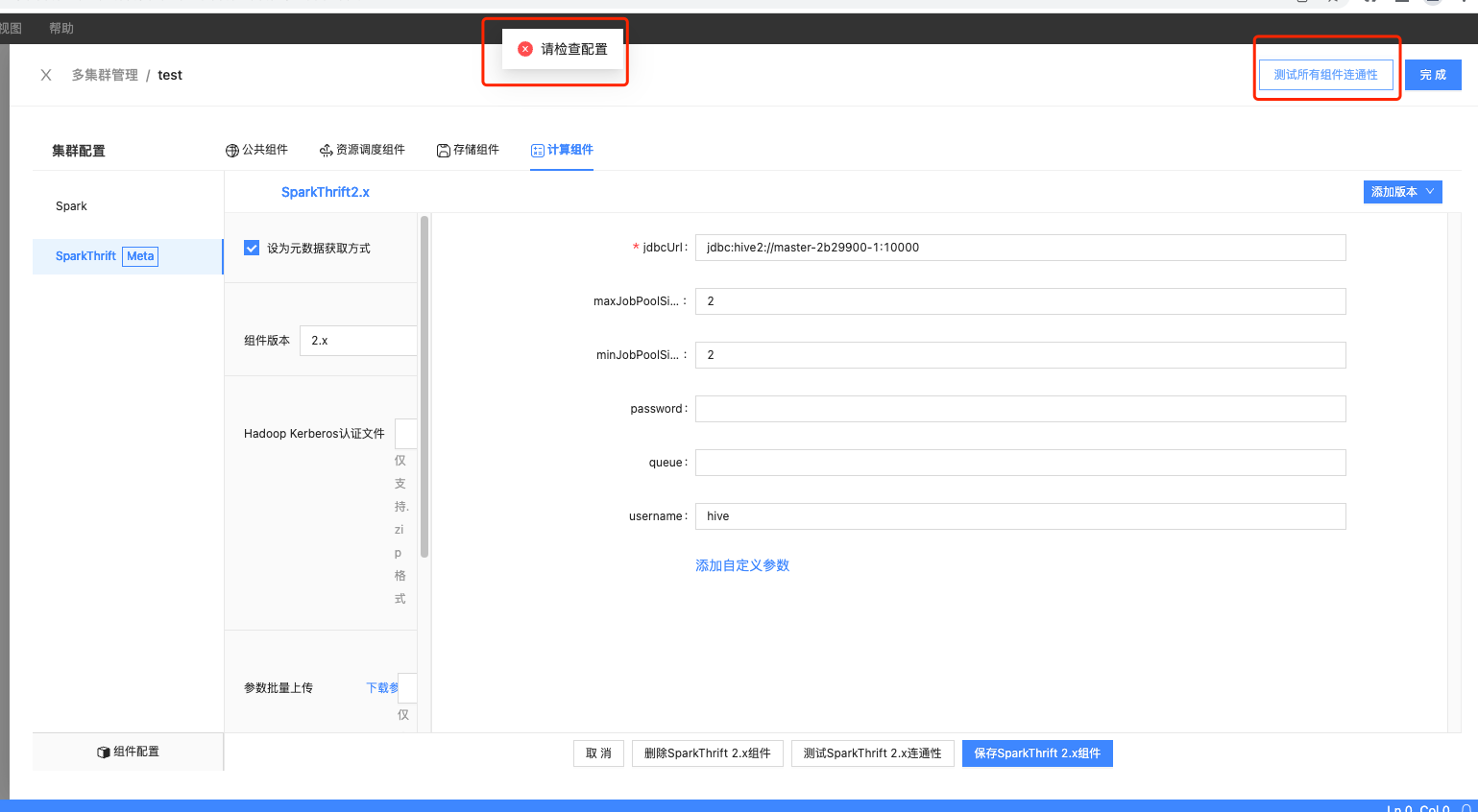1478x812 pixels.
Task: Click the 完成 button
Action: [1433, 75]
